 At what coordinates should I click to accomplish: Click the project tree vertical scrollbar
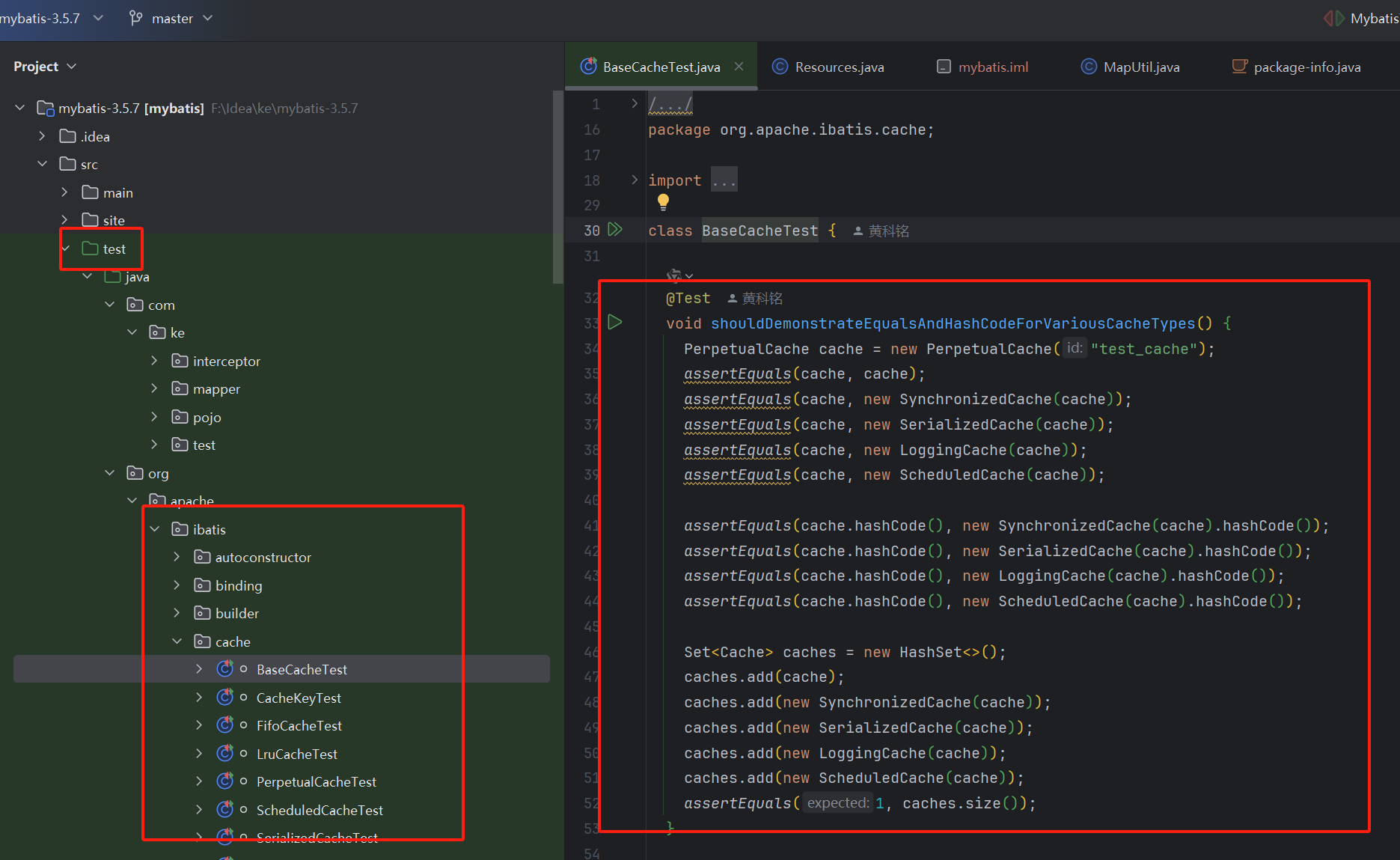coord(557,187)
